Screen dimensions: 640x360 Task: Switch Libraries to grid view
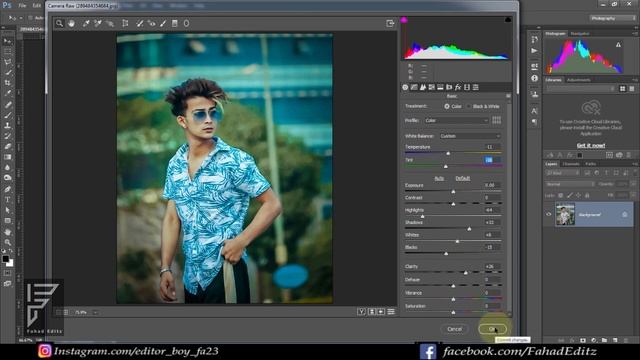[622, 89]
